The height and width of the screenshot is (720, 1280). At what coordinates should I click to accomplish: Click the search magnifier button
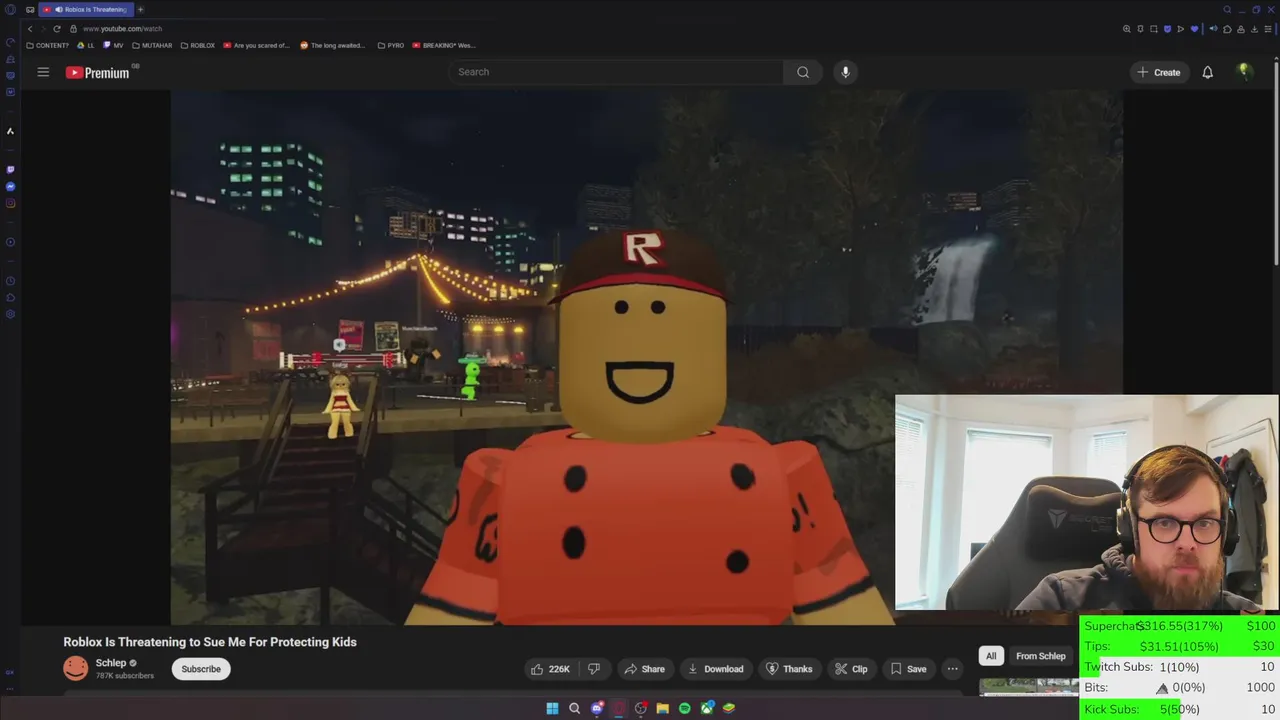(x=803, y=72)
